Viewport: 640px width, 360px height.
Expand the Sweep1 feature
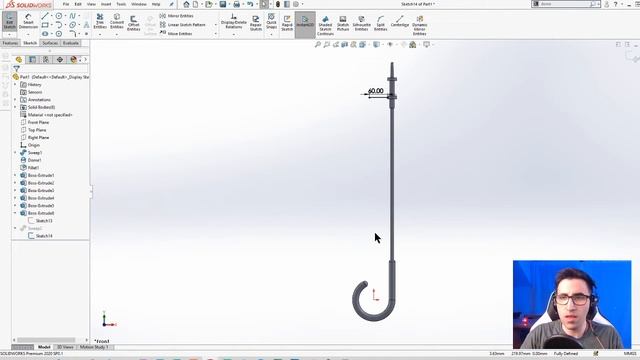[16, 153]
